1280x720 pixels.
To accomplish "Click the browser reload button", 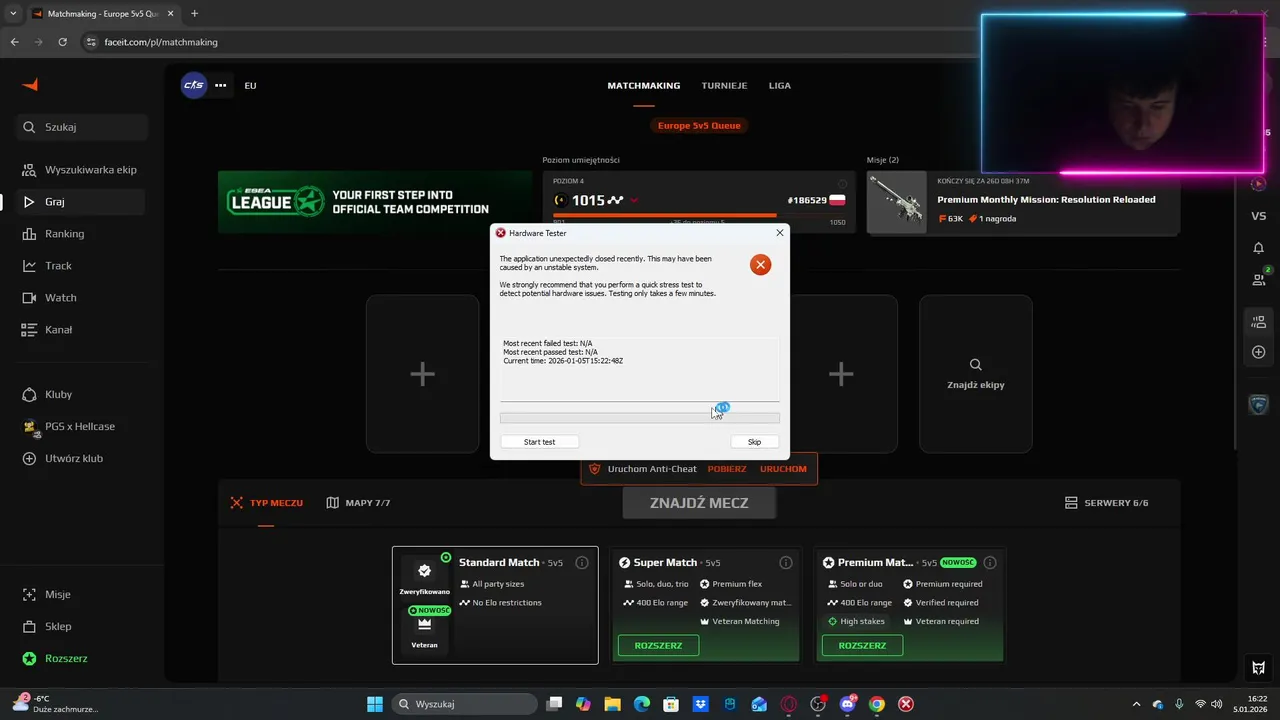I will coord(63,42).
